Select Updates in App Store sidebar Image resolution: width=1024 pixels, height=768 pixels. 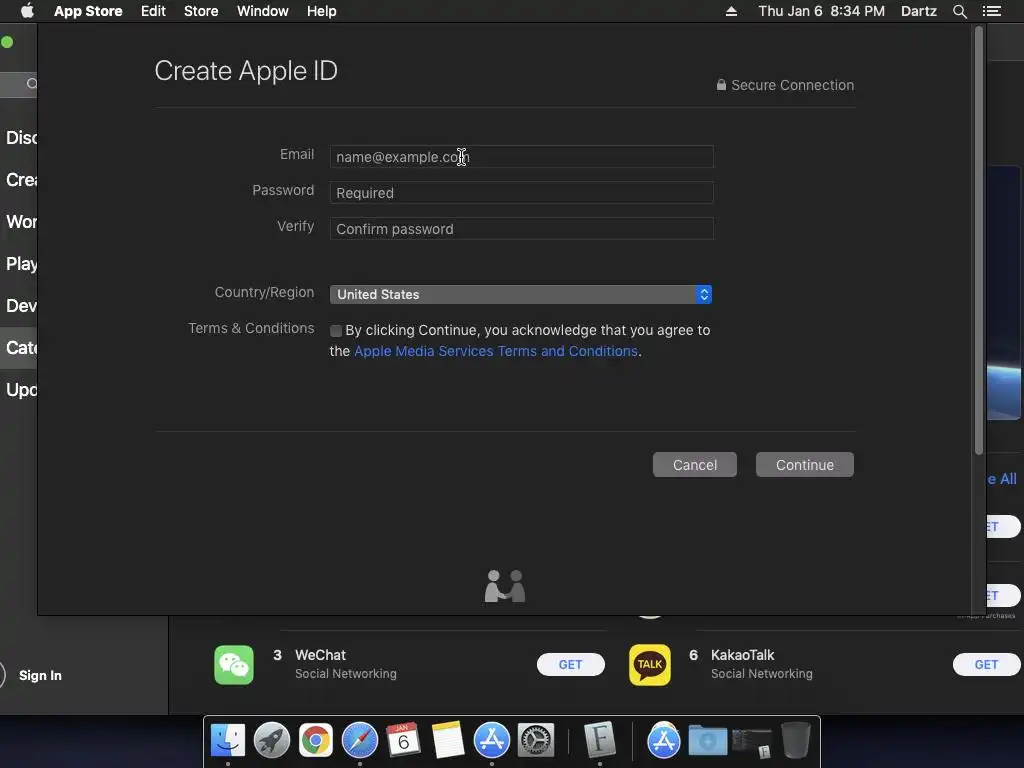pyautogui.click(x=20, y=390)
